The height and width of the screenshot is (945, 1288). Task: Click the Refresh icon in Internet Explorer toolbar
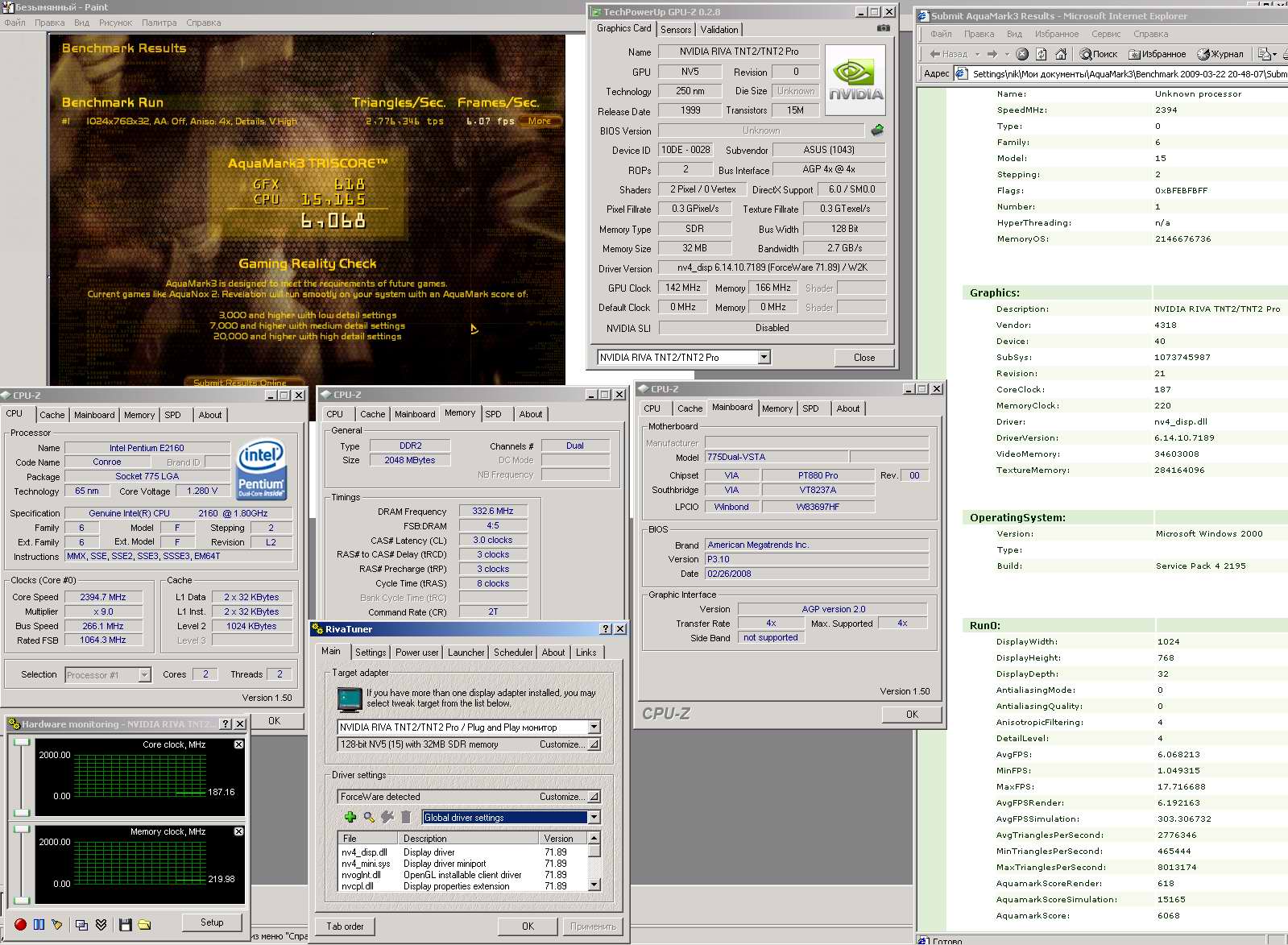[1041, 54]
